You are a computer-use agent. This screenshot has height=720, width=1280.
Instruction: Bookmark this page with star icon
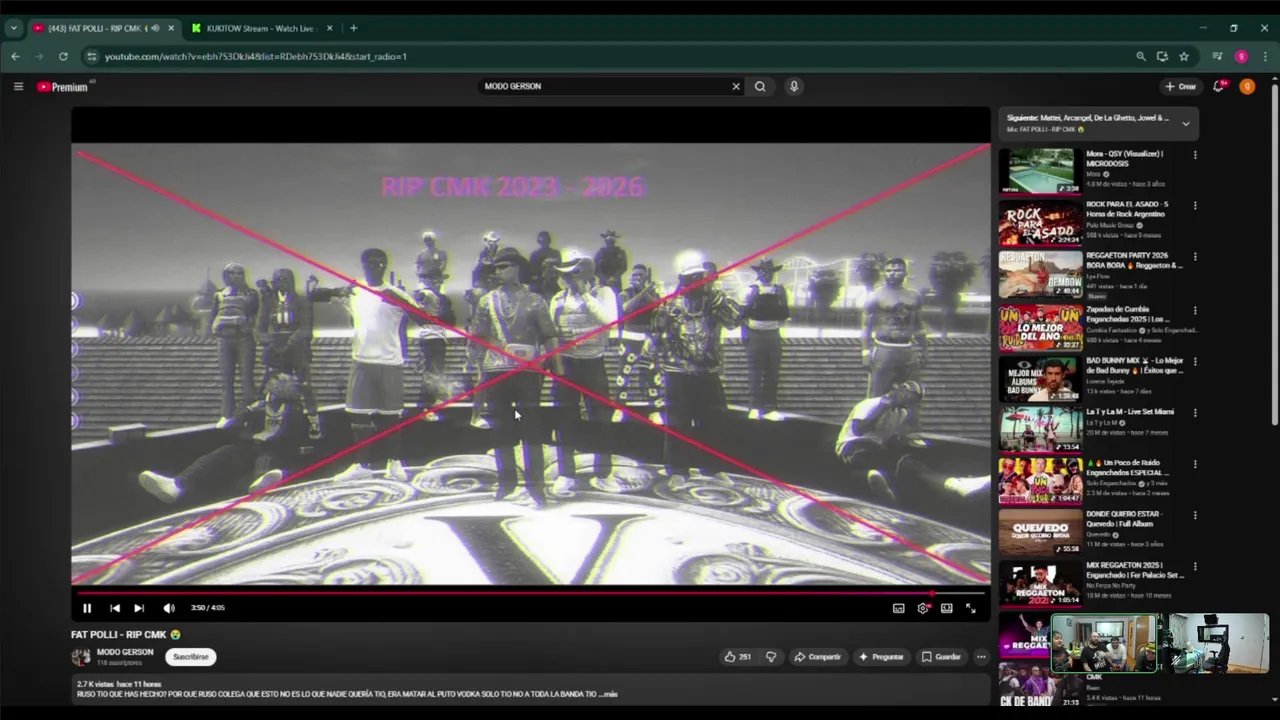point(1184,57)
